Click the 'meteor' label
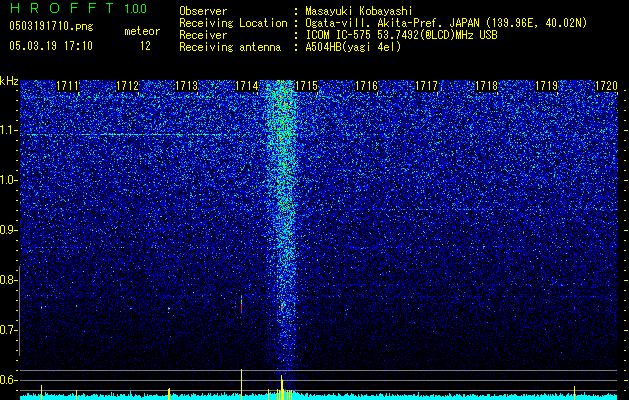 pos(142,31)
